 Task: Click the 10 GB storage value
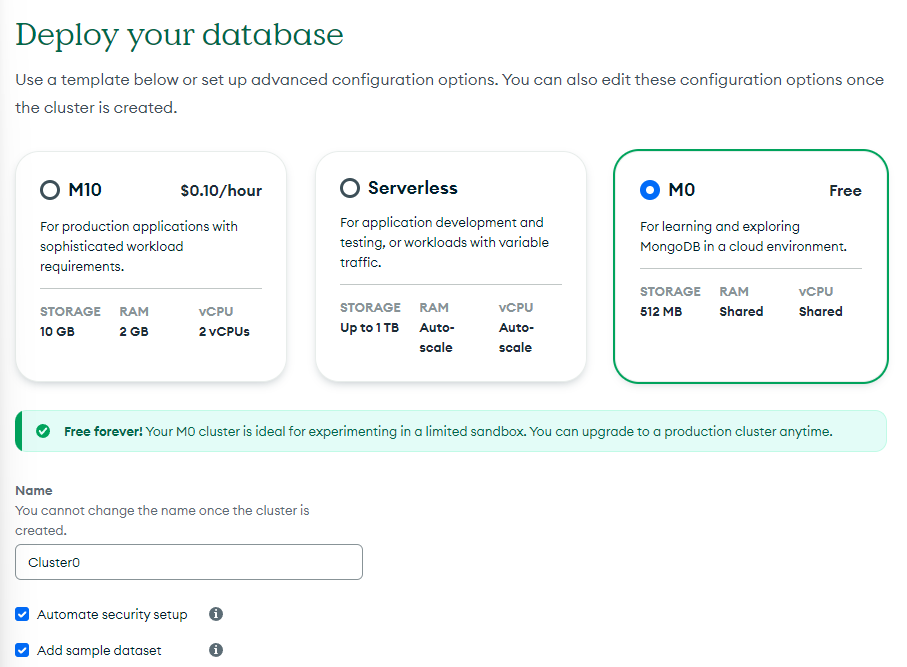pos(57,331)
